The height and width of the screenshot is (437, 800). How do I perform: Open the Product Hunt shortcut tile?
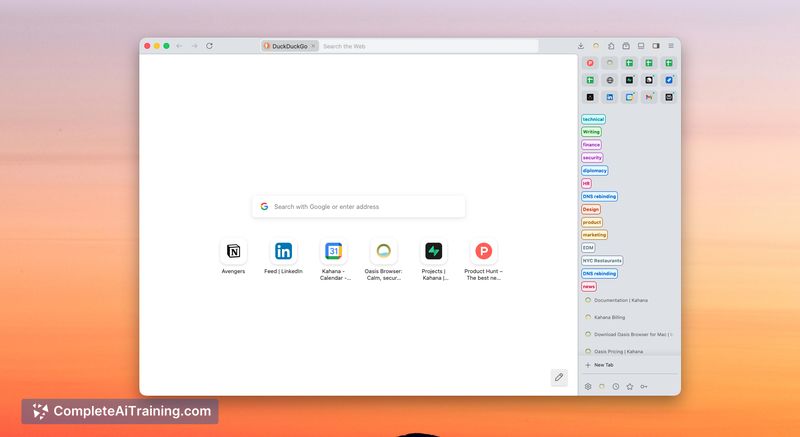483,260
